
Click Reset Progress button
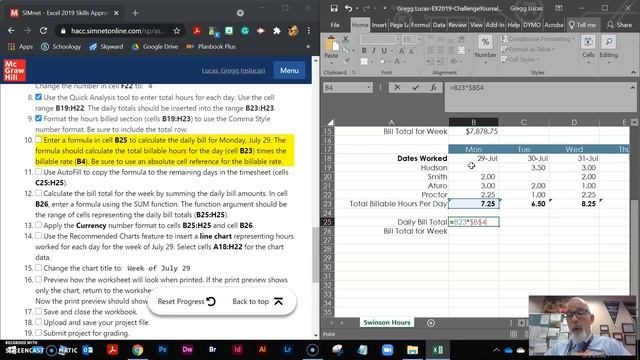click(x=187, y=302)
